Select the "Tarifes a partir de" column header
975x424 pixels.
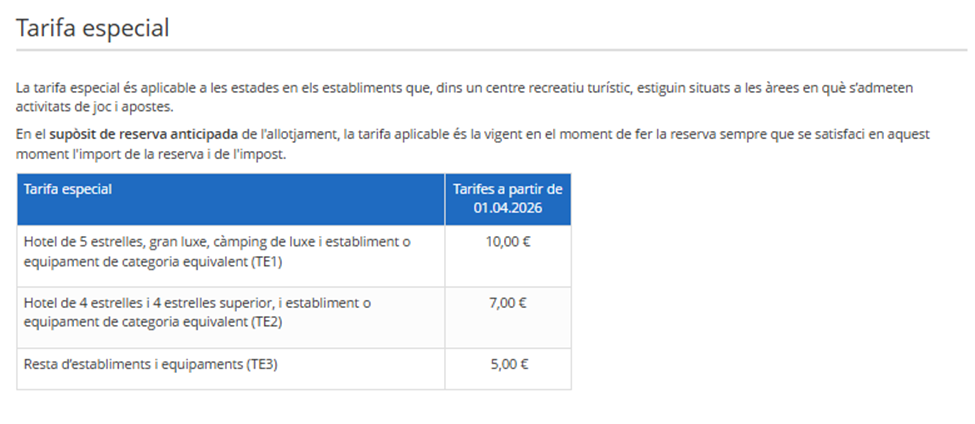[508, 189]
